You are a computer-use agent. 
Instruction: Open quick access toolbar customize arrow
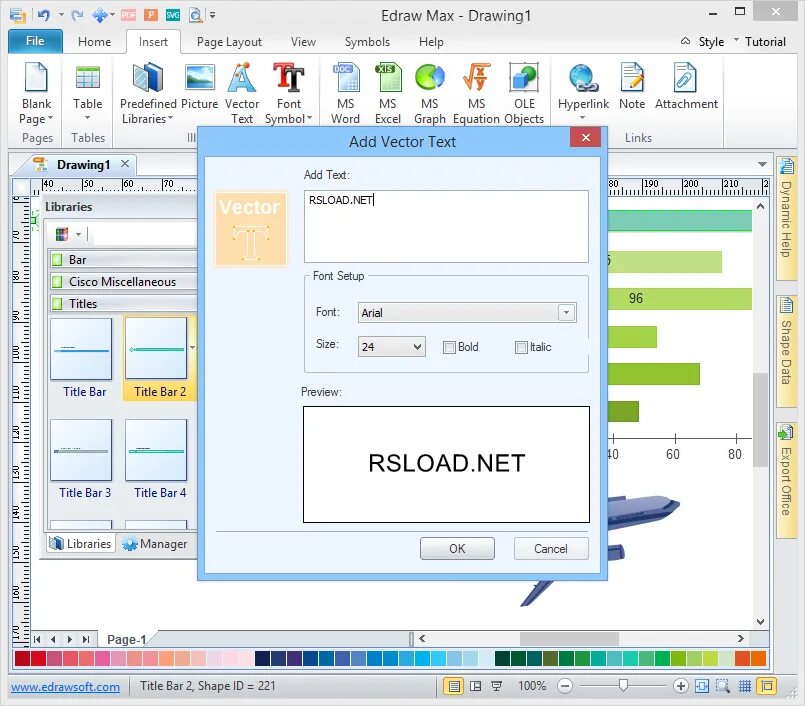click(x=212, y=15)
